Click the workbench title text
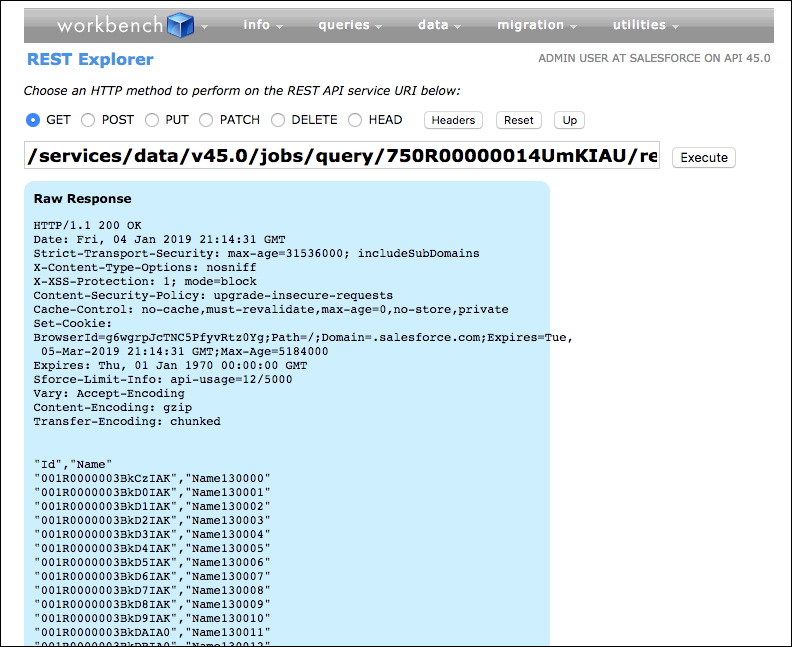 [x=110, y=25]
